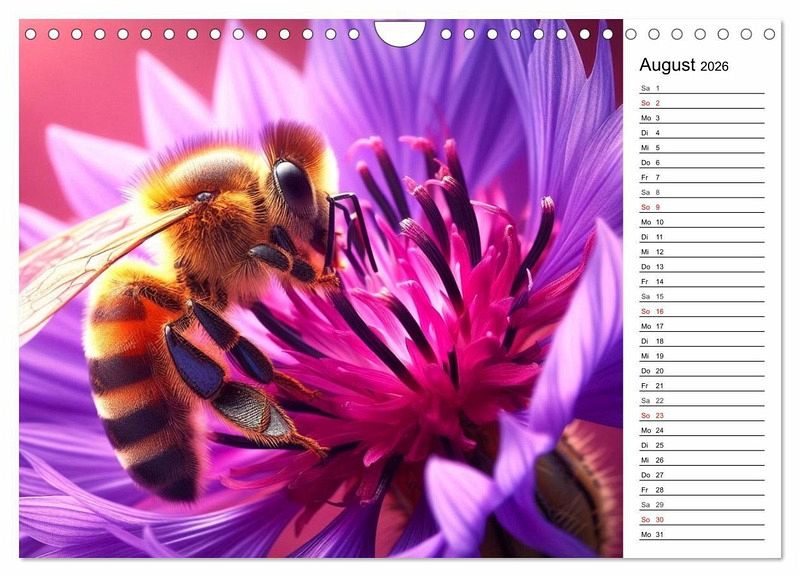Click the first spiral binding hole top-left
Image resolution: width=800 pixels, height=577 pixels.
coord(30,34)
